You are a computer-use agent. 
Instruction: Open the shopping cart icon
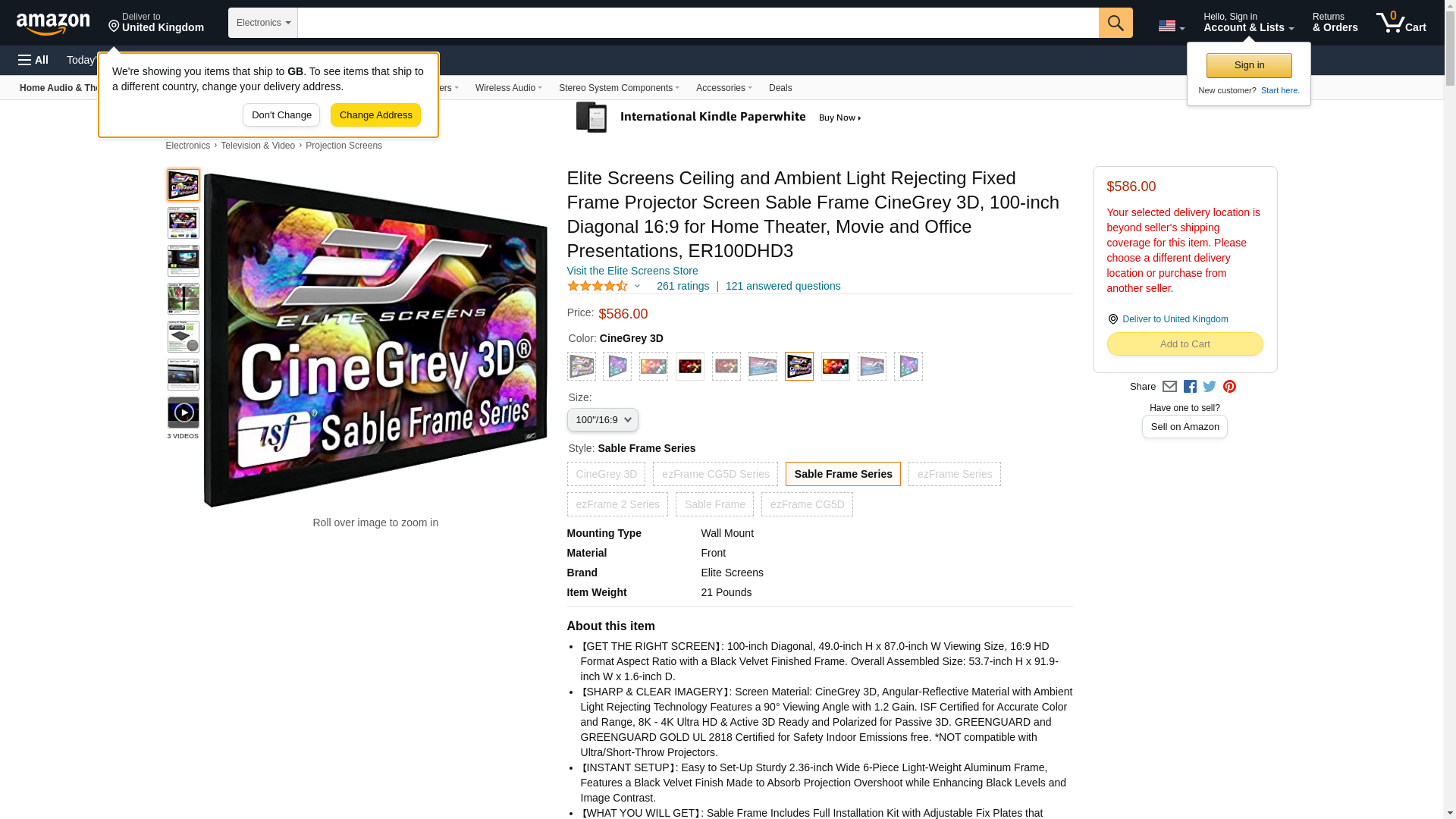tap(1401, 23)
